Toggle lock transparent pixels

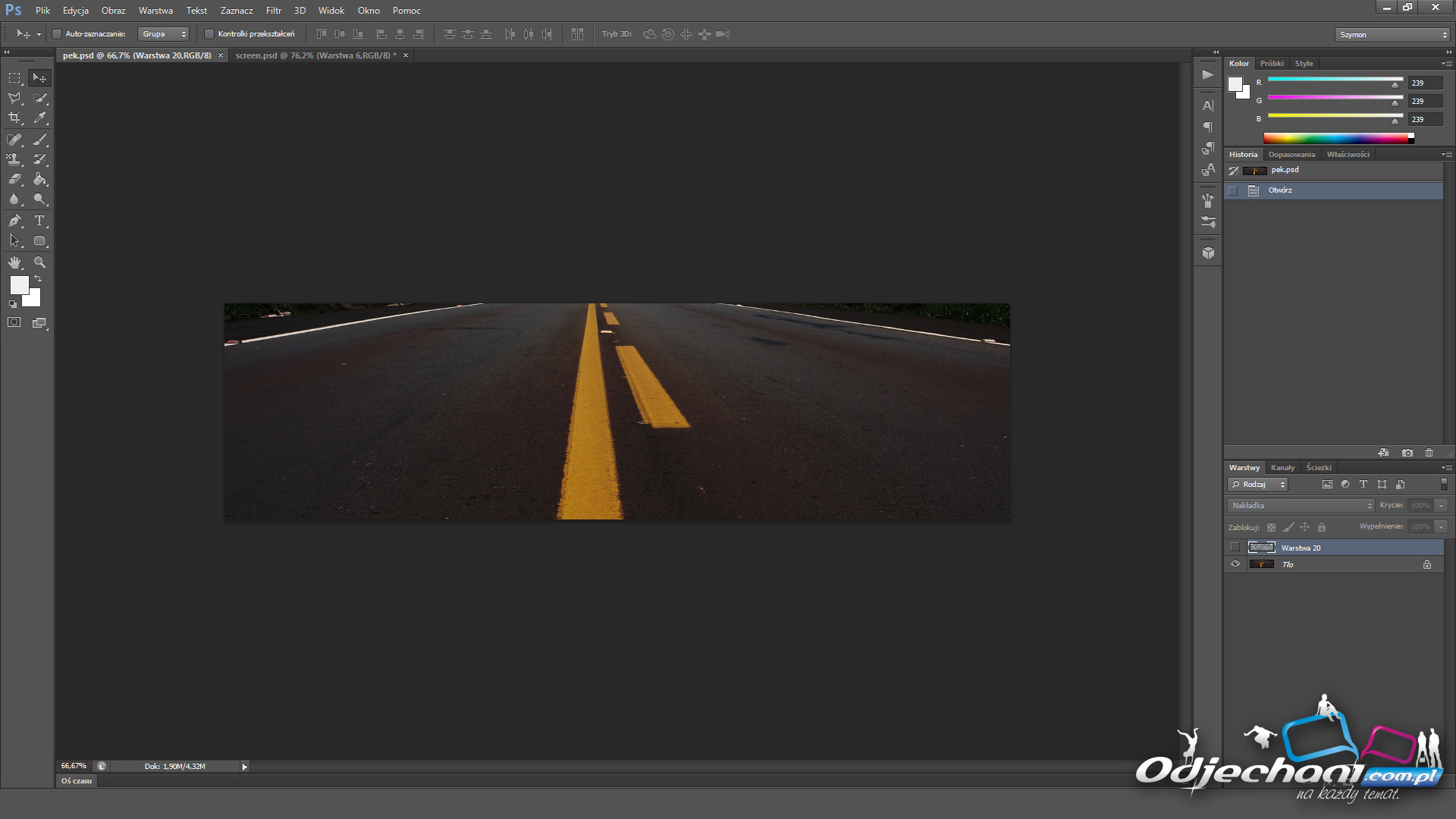[1272, 527]
